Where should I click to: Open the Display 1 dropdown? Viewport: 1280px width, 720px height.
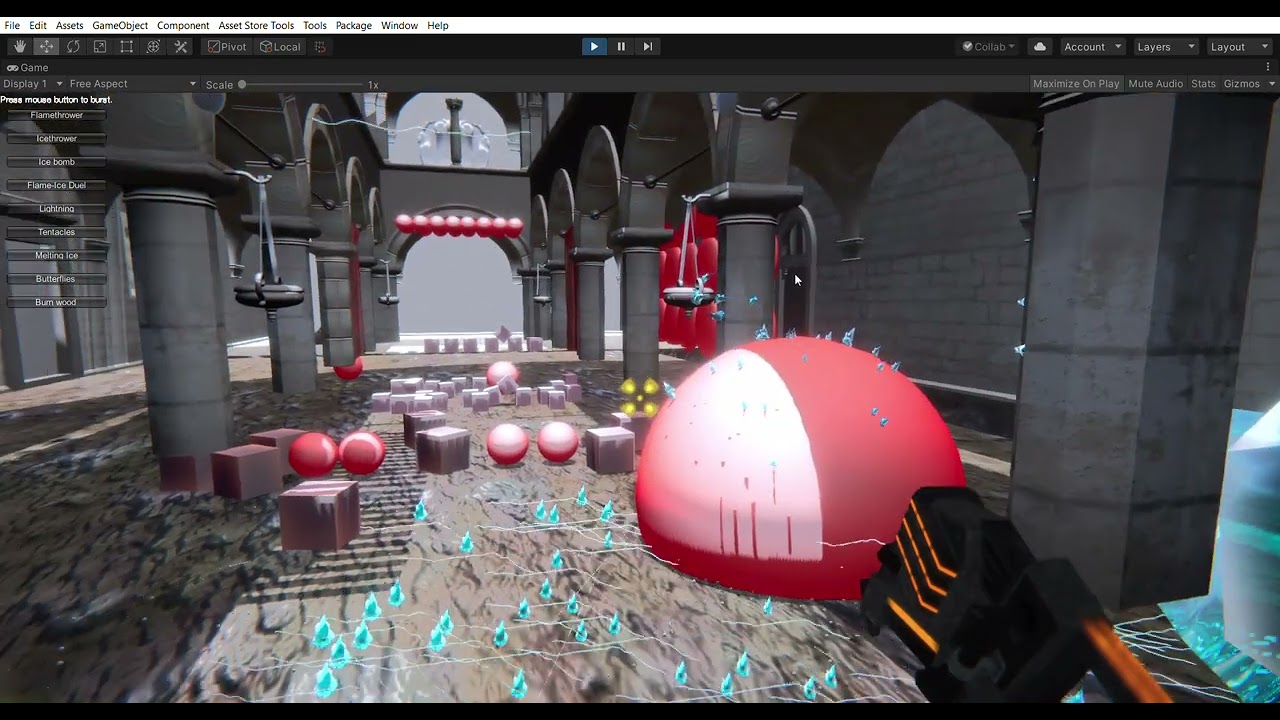(33, 84)
